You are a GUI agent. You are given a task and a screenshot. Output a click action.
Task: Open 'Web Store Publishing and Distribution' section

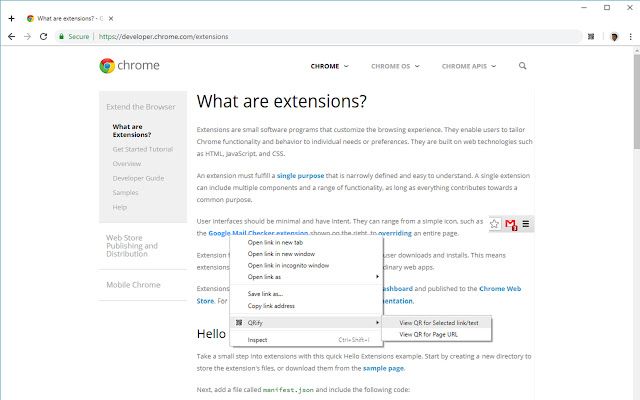point(132,246)
